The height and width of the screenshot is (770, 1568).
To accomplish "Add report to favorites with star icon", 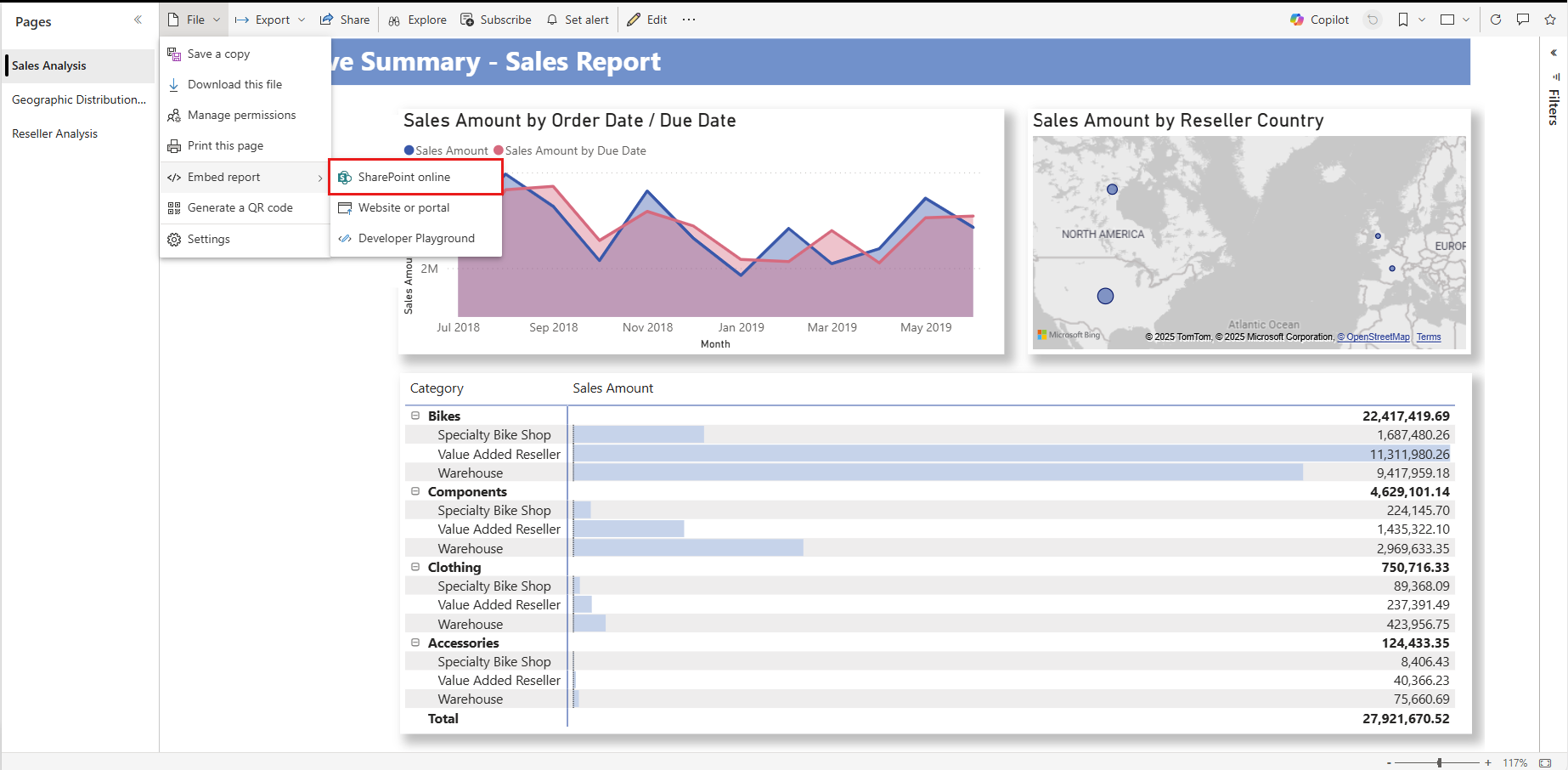I will pyautogui.click(x=1550, y=19).
